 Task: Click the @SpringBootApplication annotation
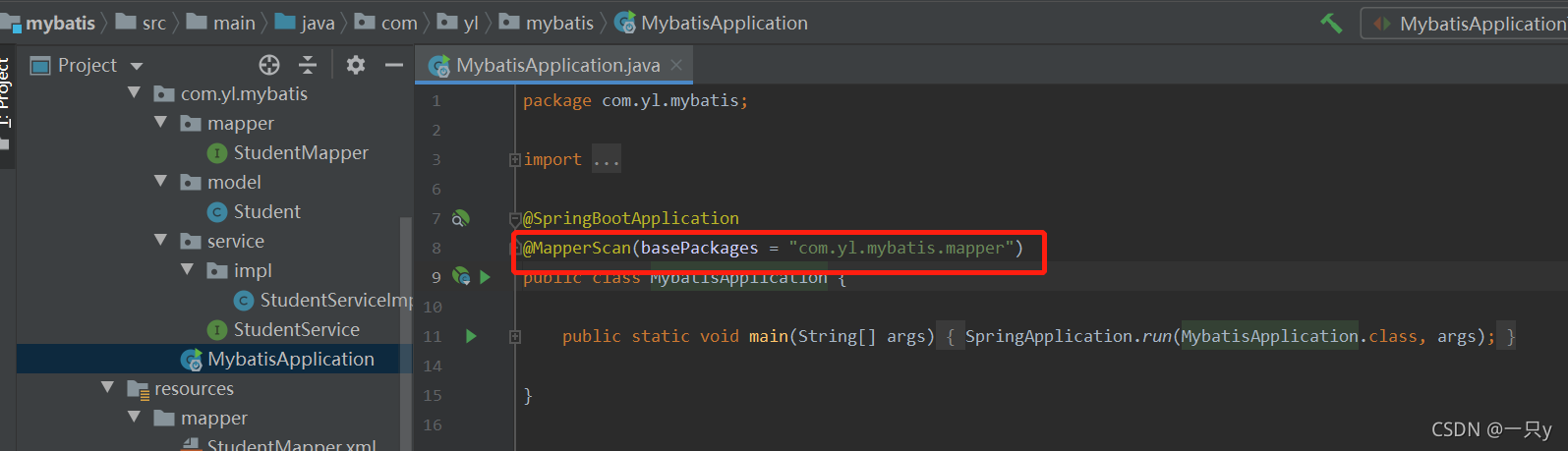(x=631, y=218)
